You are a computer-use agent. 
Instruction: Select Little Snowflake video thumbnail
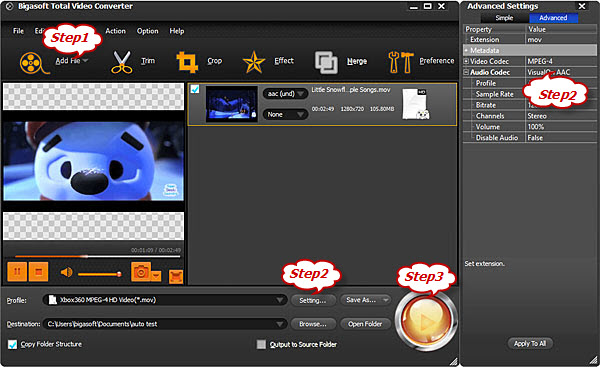pyautogui.click(x=232, y=104)
